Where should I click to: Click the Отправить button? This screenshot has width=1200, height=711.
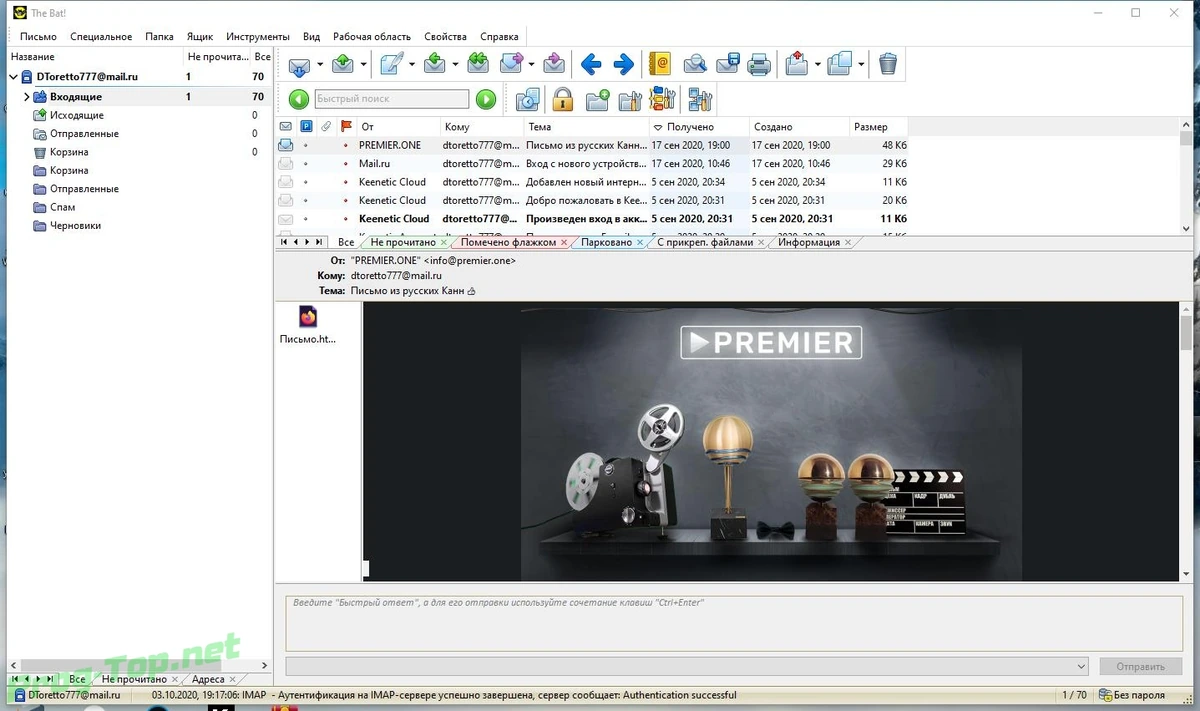(1140, 666)
